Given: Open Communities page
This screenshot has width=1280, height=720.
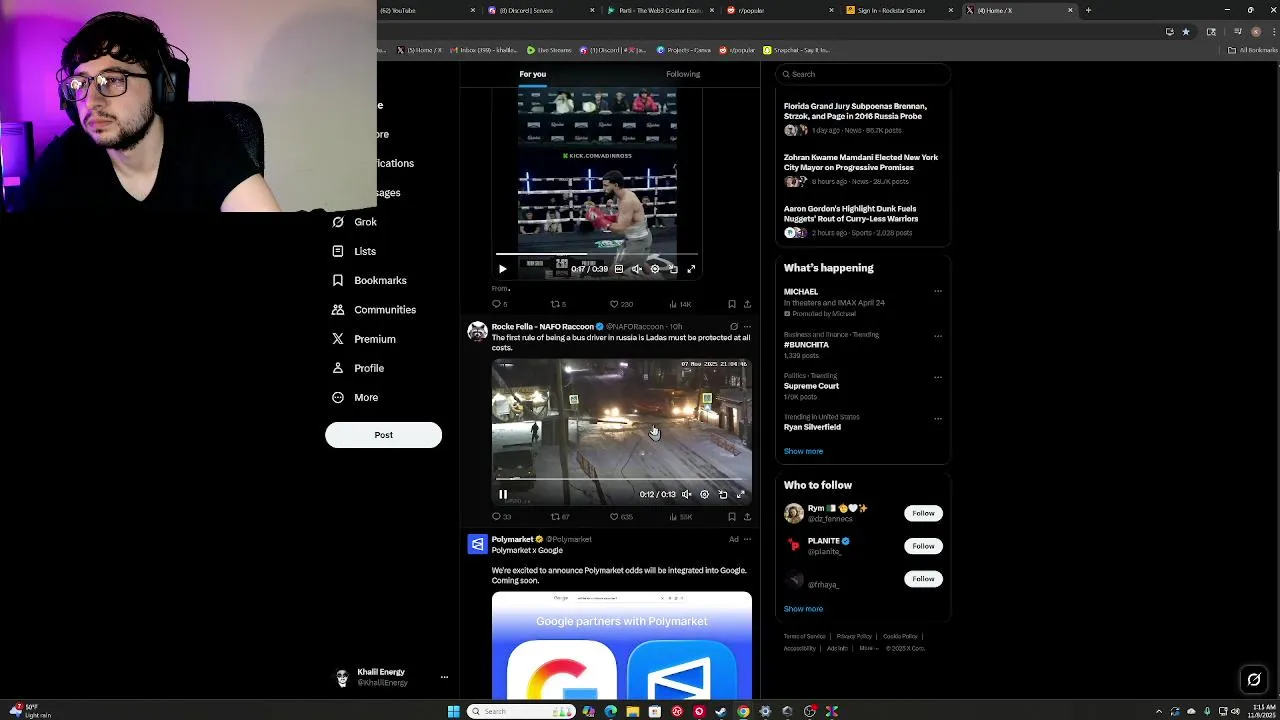Looking at the screenshot, I should pos(373,310).
